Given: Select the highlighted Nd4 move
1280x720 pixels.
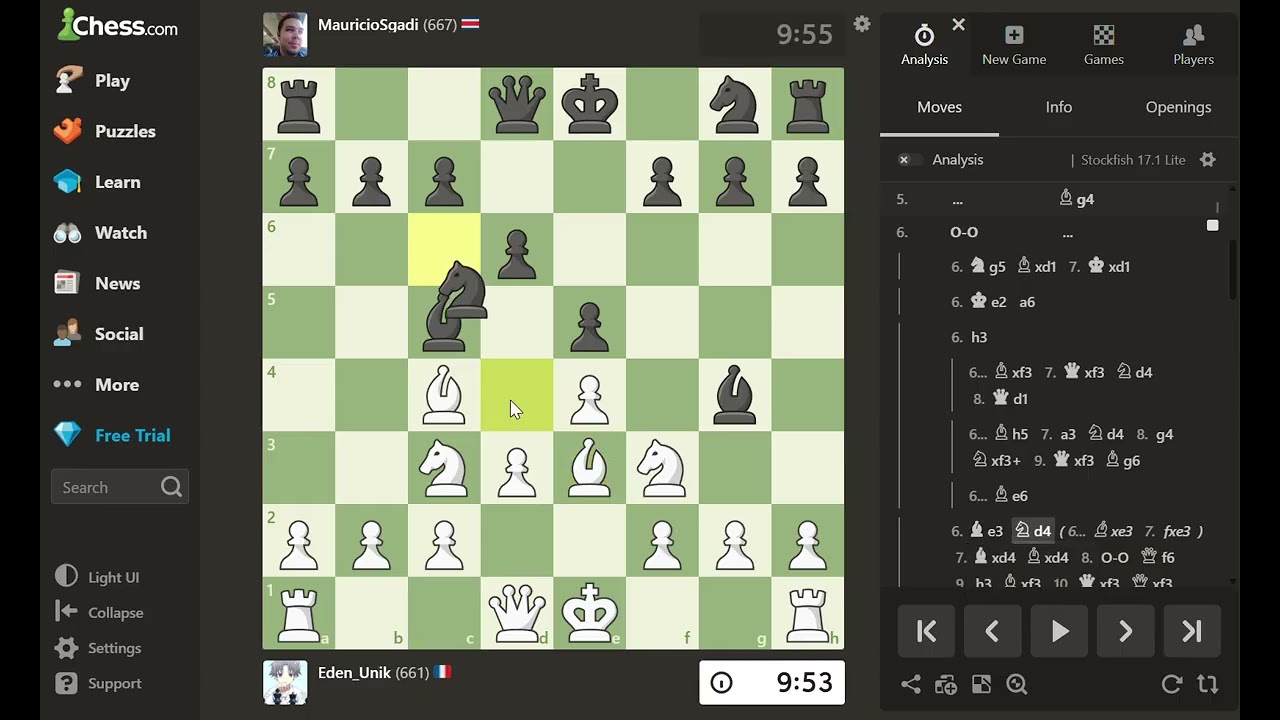Looking at the screenshot, I should tap(1033, 531).
